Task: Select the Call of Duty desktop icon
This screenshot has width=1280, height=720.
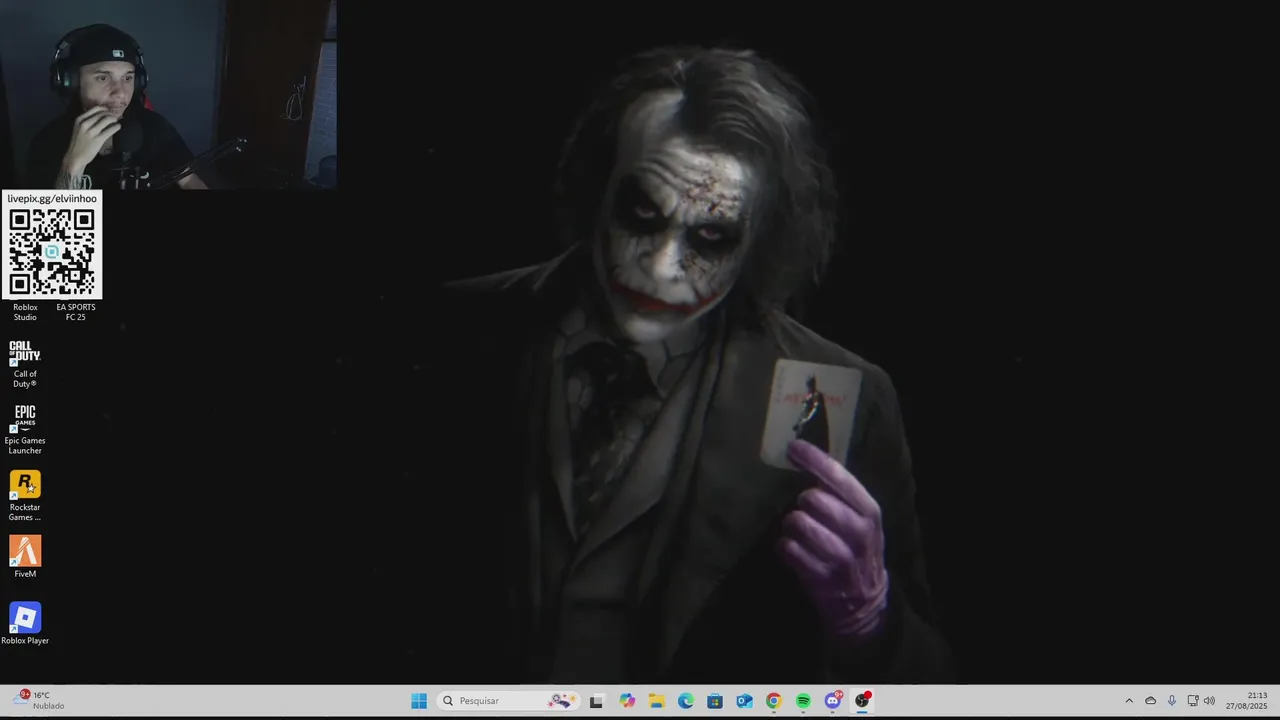Action: [25, 364]
